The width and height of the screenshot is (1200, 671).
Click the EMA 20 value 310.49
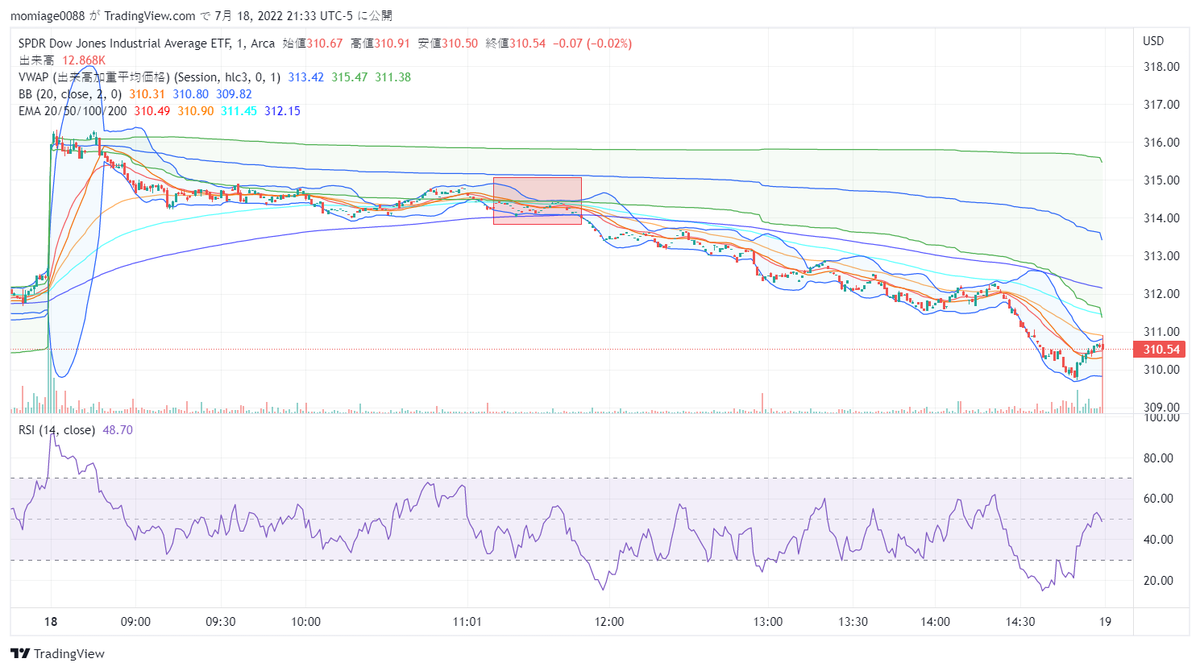pyautogui.click(x=151, y=110)
